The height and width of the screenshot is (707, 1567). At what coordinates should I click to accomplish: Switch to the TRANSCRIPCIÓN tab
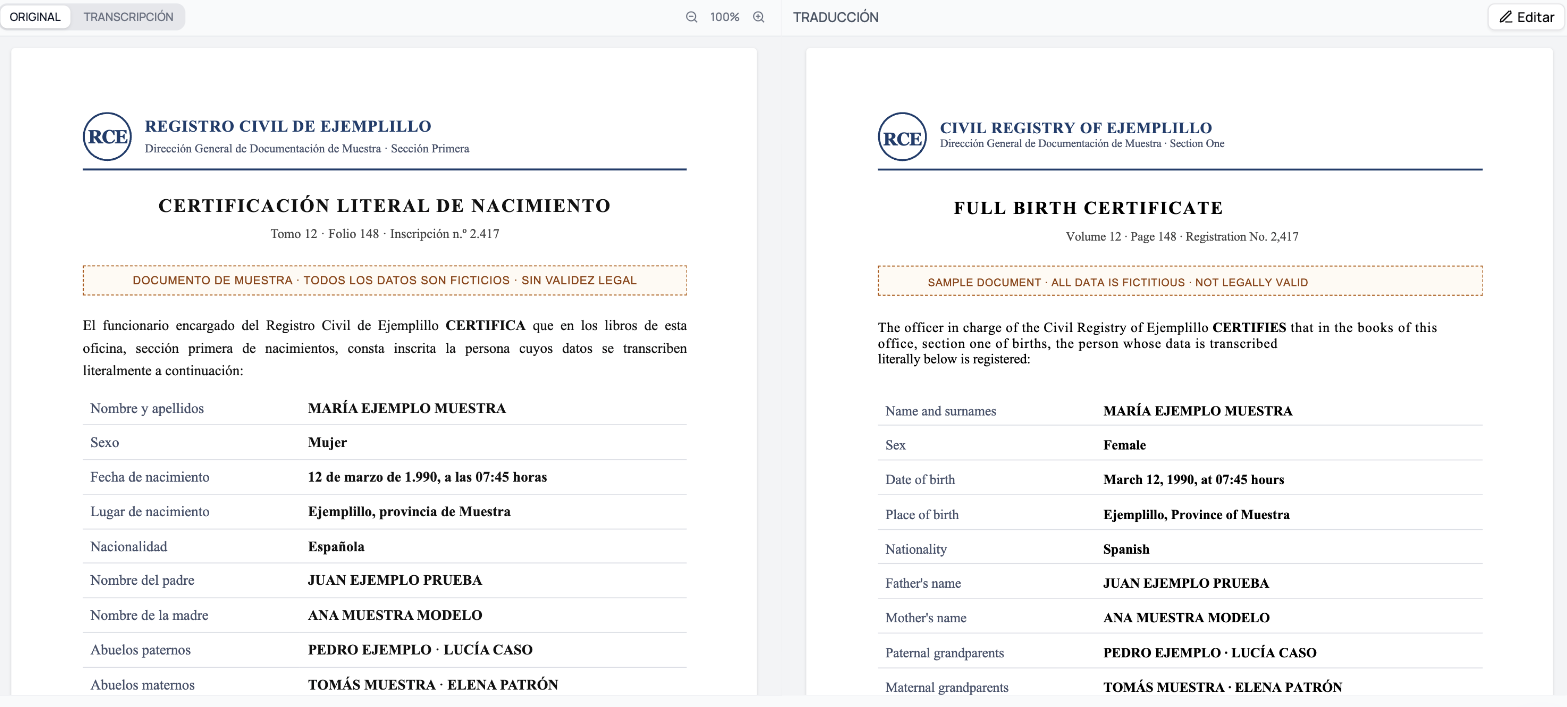[x=128, y=17]
